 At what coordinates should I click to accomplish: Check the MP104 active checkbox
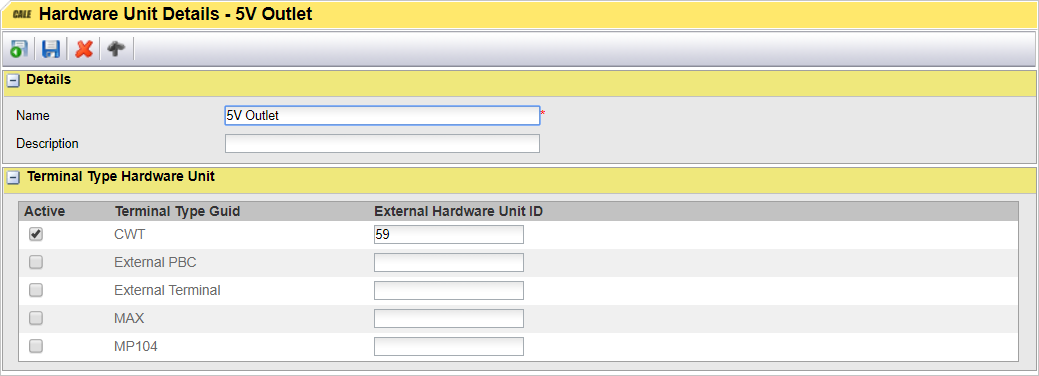click(36, 345)
